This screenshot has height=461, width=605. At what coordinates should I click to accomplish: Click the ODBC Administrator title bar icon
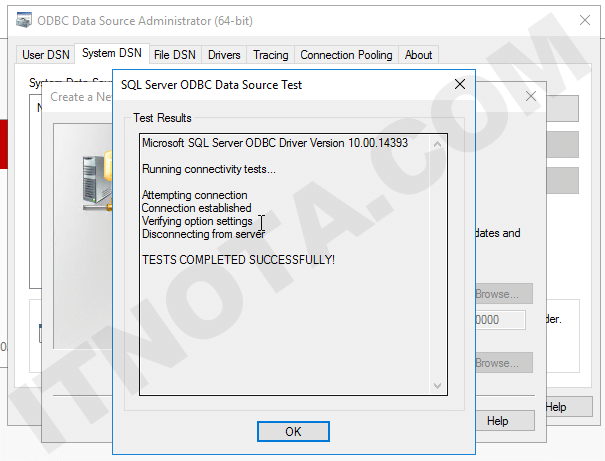tap(9, 20)
